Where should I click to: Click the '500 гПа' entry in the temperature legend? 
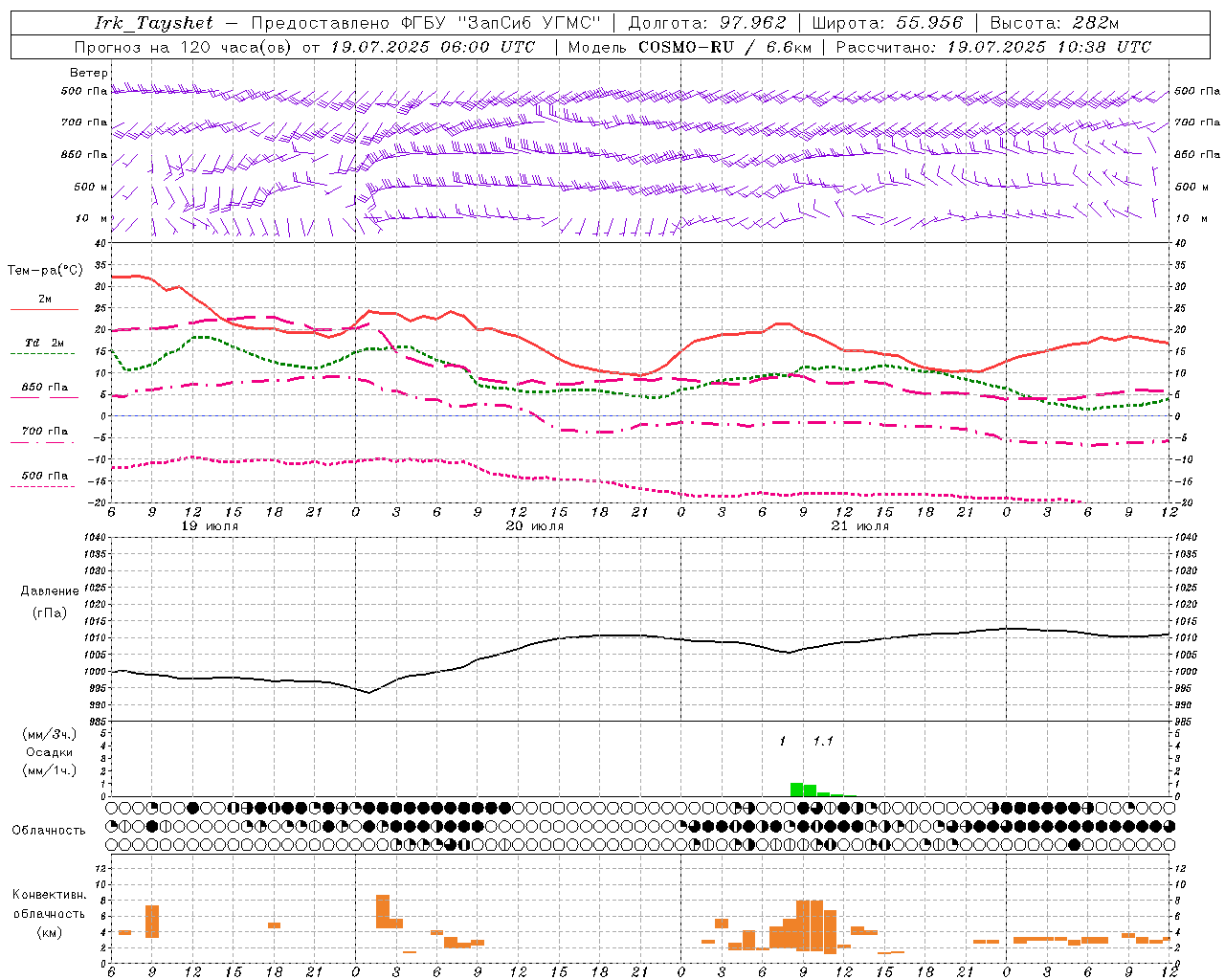(45, 475)
